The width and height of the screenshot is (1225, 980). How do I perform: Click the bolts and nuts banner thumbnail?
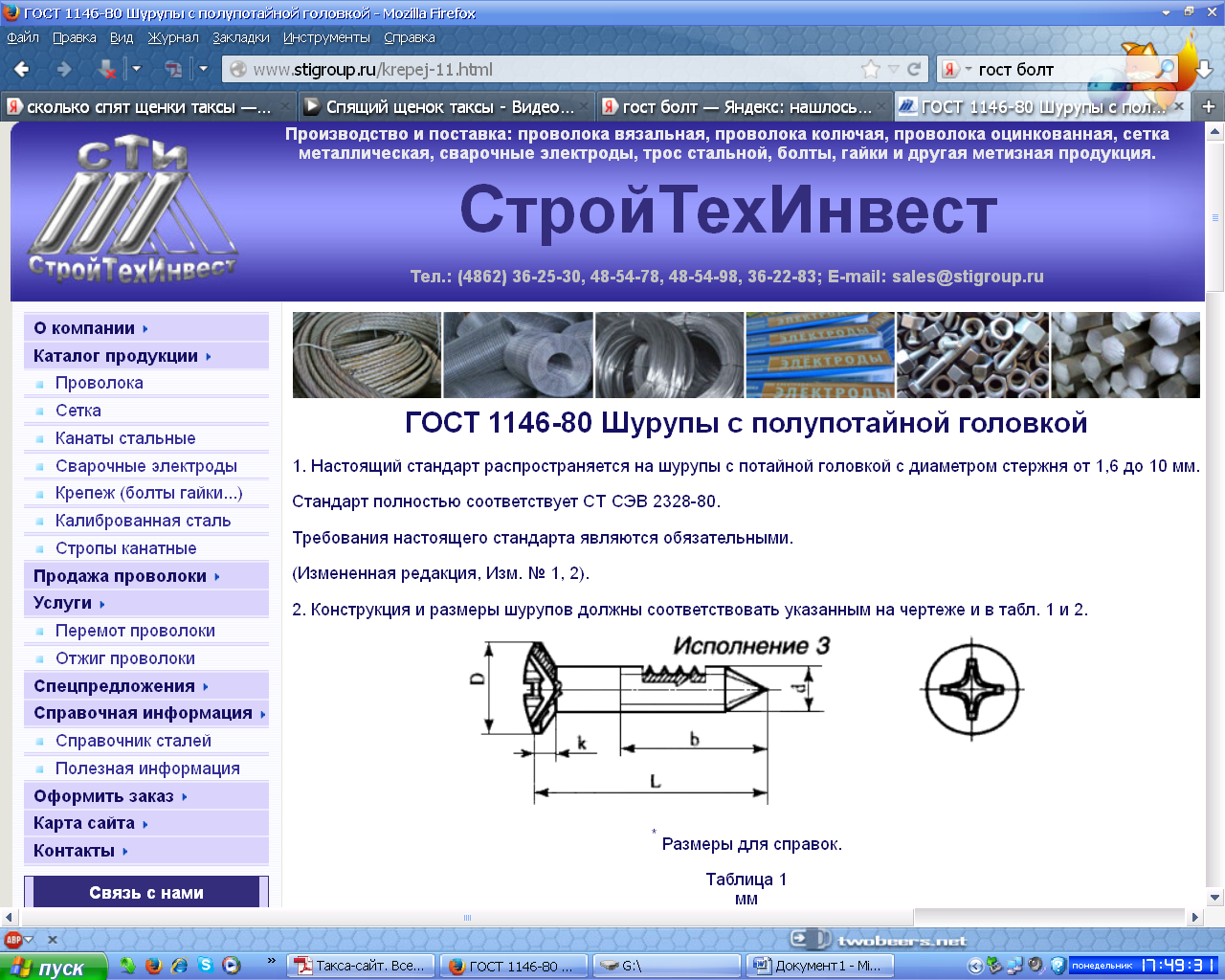pos(971,355)
